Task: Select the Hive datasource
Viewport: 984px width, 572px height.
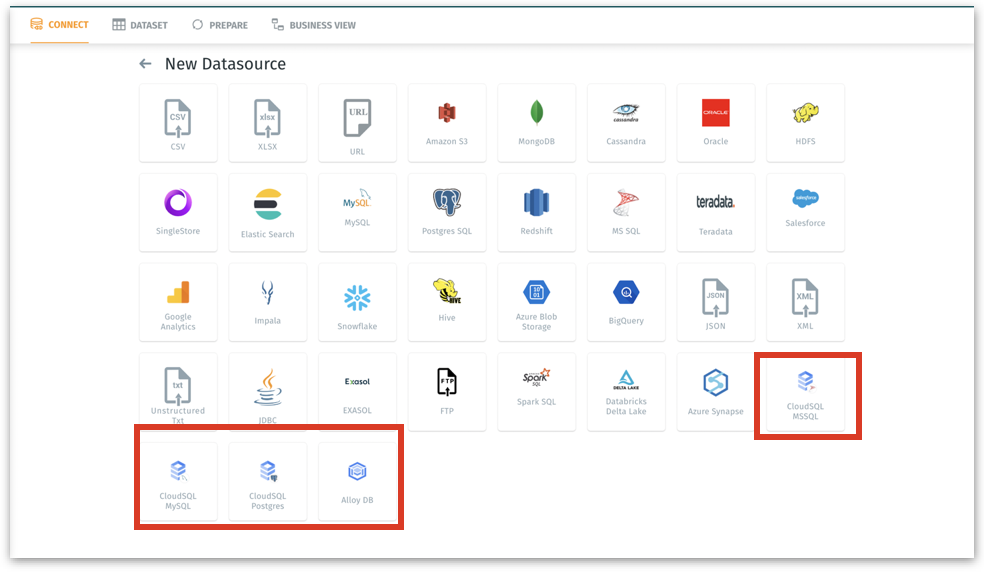Action: click(447, 303)
